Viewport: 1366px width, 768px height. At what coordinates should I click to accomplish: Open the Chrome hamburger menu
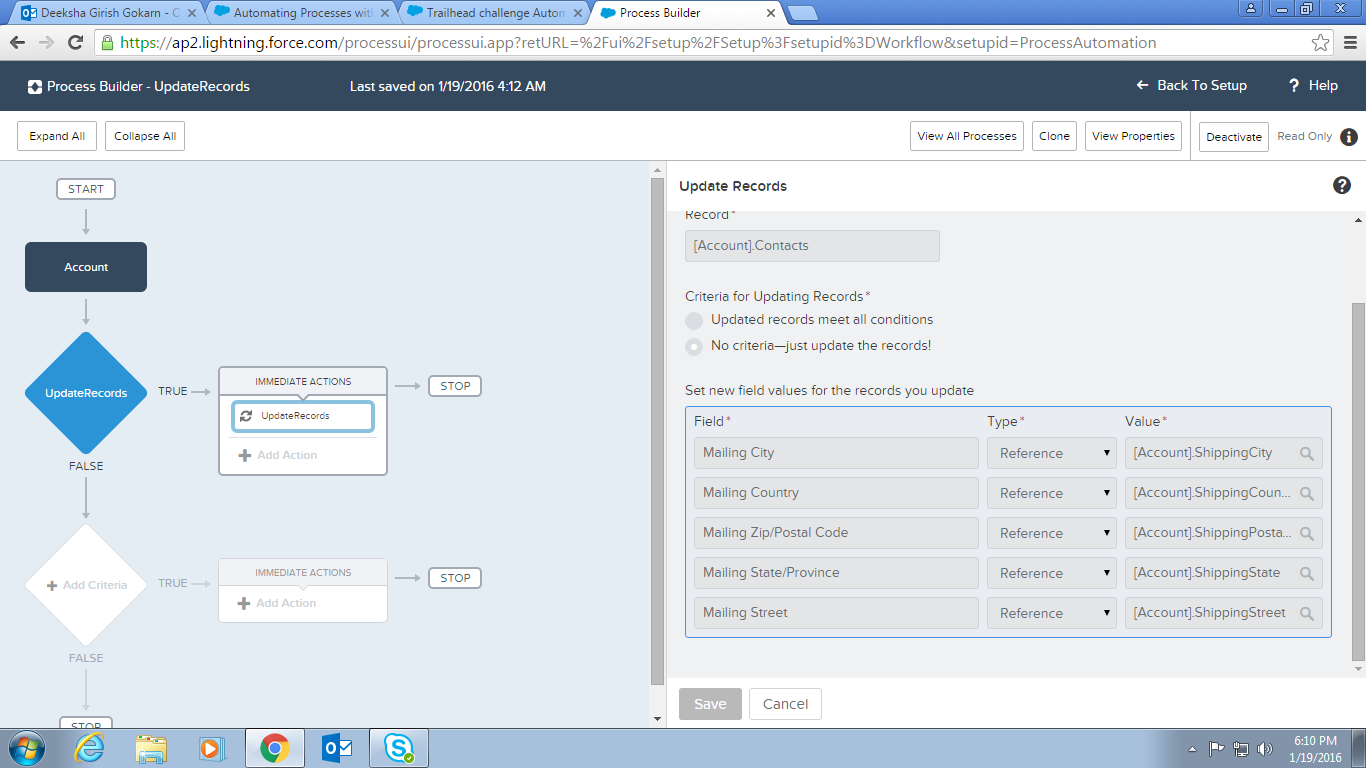pos(1348,43)
